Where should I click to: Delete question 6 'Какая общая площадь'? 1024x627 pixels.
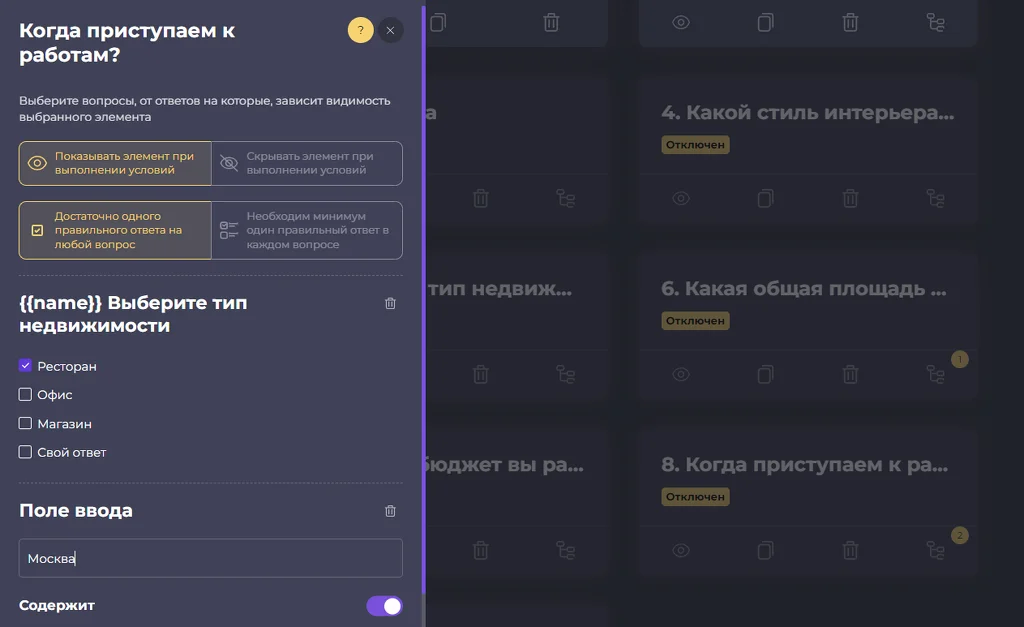(x=850, y=374)
